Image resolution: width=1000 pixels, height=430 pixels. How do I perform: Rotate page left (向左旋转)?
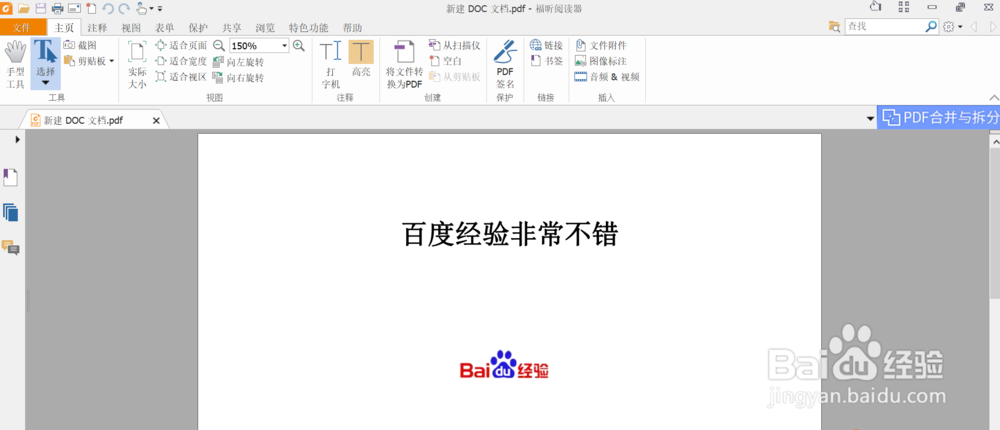[238, 62]
